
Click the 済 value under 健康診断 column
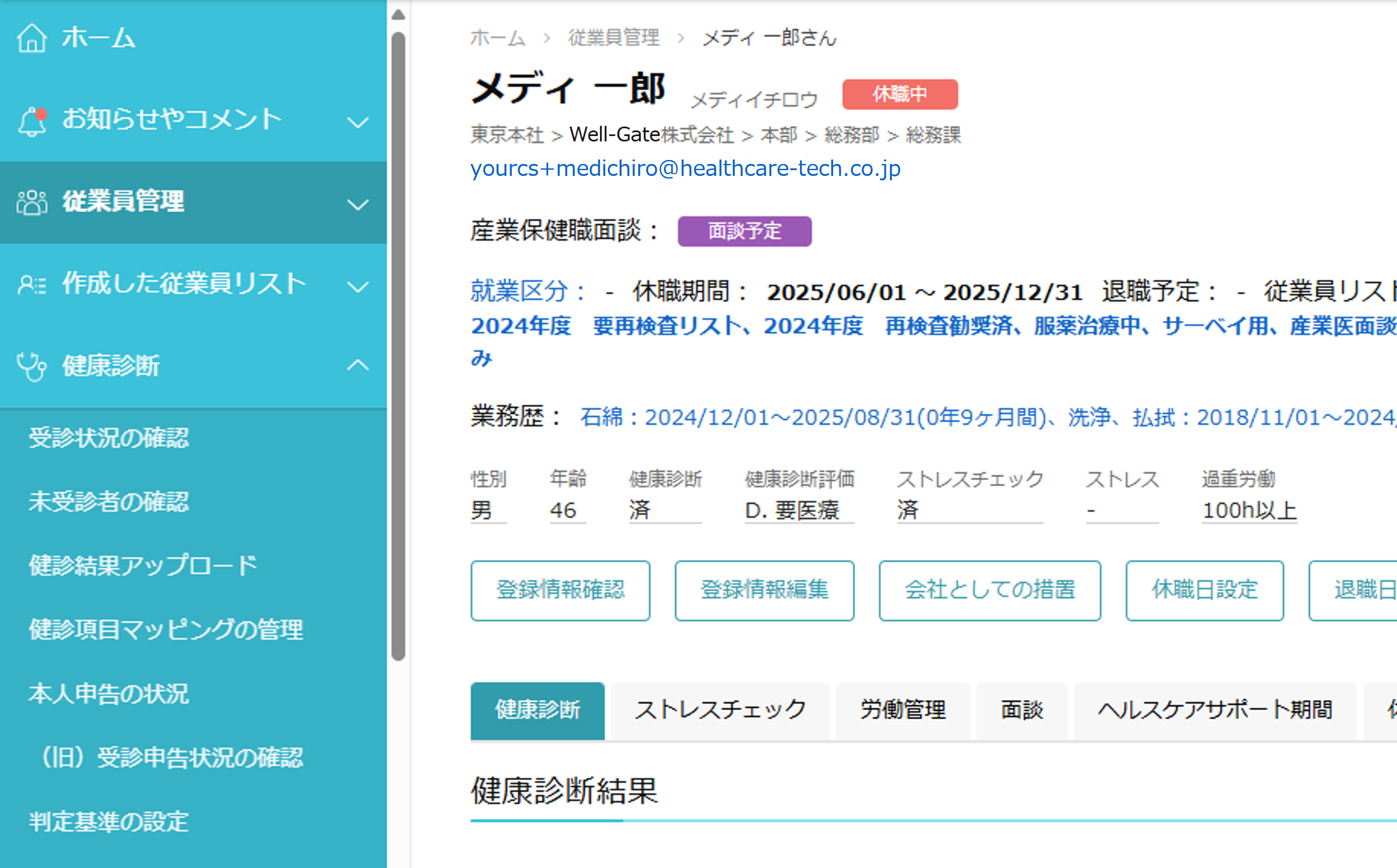click(640, 510)
